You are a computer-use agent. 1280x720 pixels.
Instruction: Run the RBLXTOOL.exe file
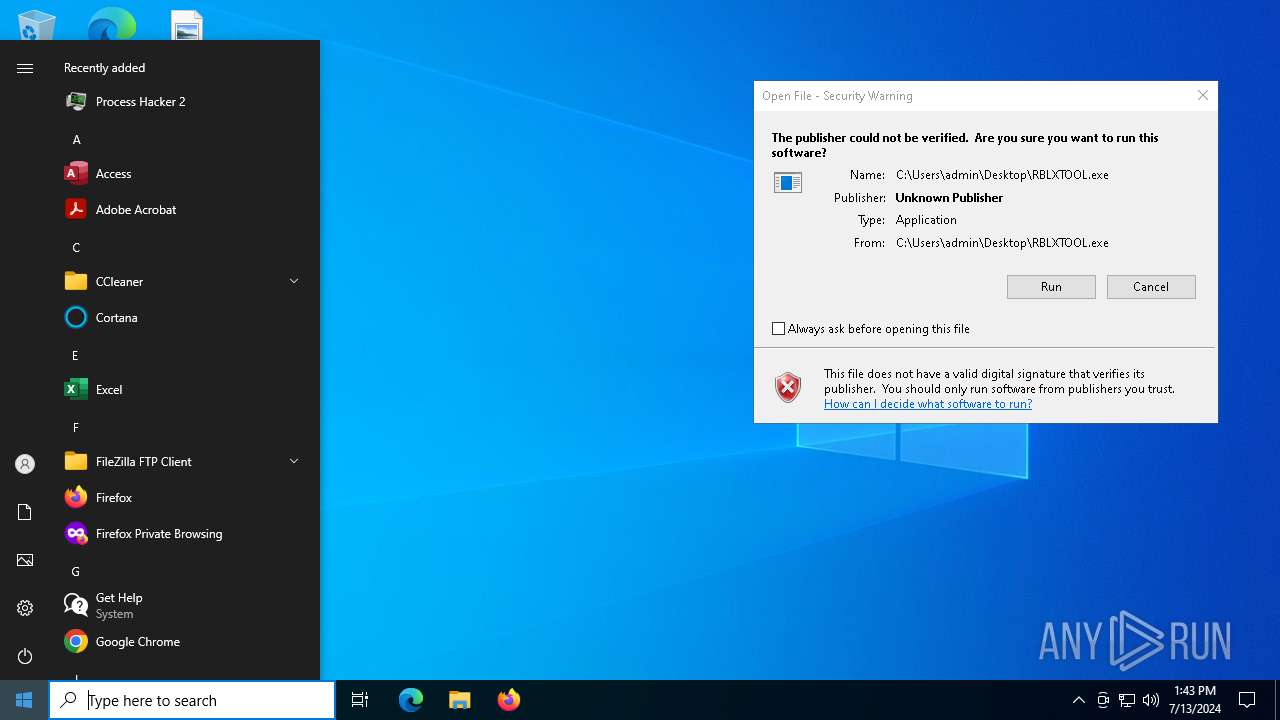[1051, 287]
